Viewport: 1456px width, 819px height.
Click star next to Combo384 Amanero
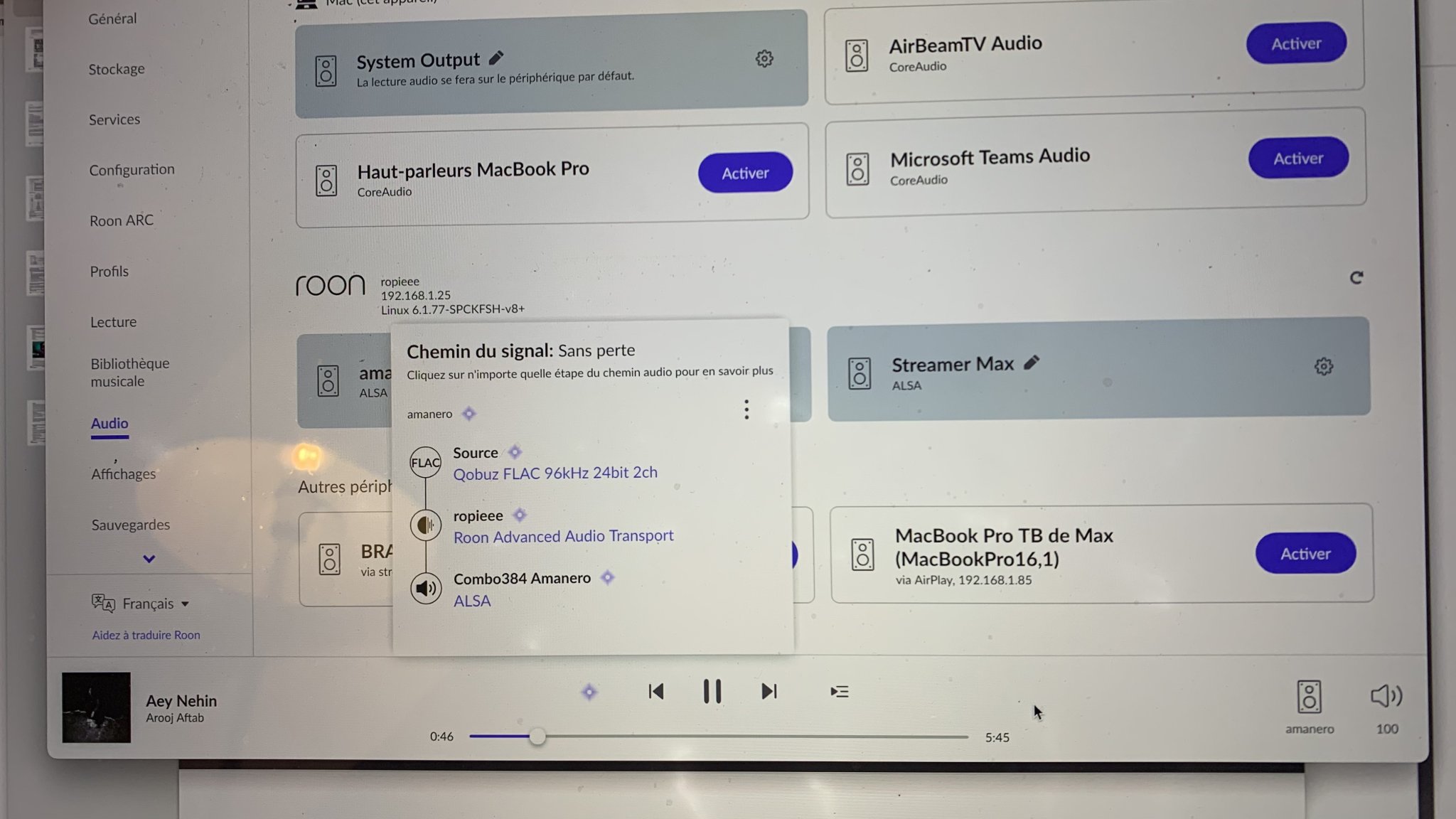coord(607,577)
